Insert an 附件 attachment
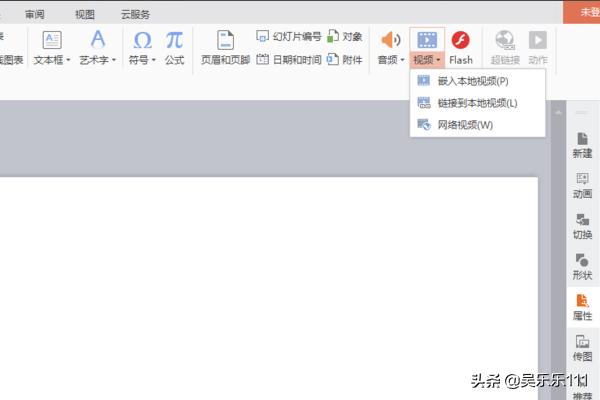600x400 pixels. [345, 60]
